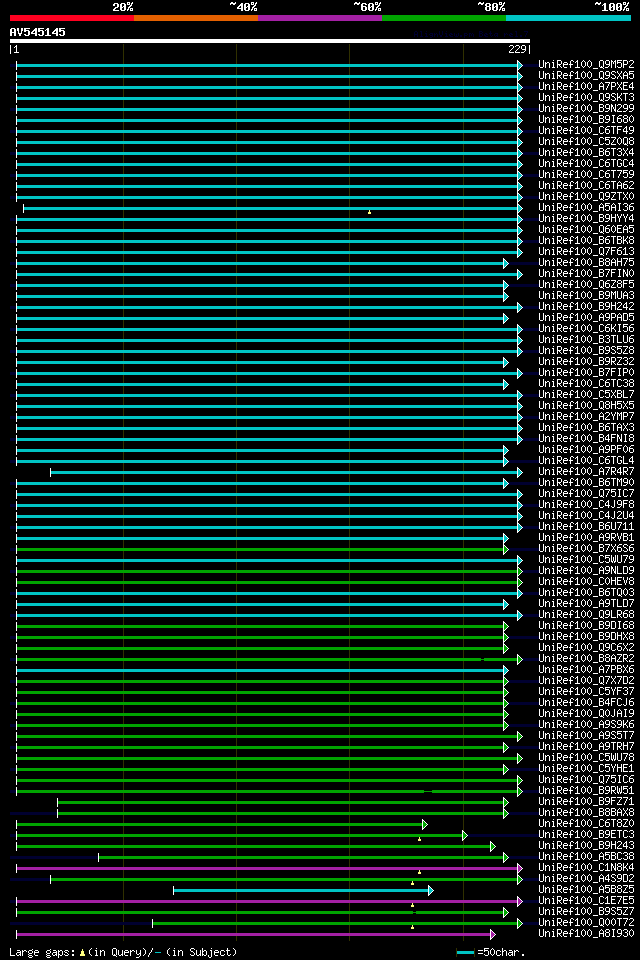Click the UniRef100_C5YHE1 label
Viewport: 640px width, 960px height.
(586, 769)
